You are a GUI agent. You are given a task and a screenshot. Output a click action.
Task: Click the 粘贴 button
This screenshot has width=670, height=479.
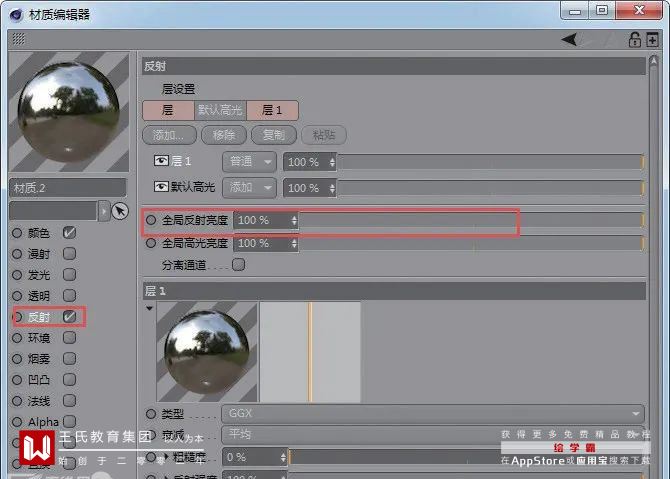click(x=323, y=135)
